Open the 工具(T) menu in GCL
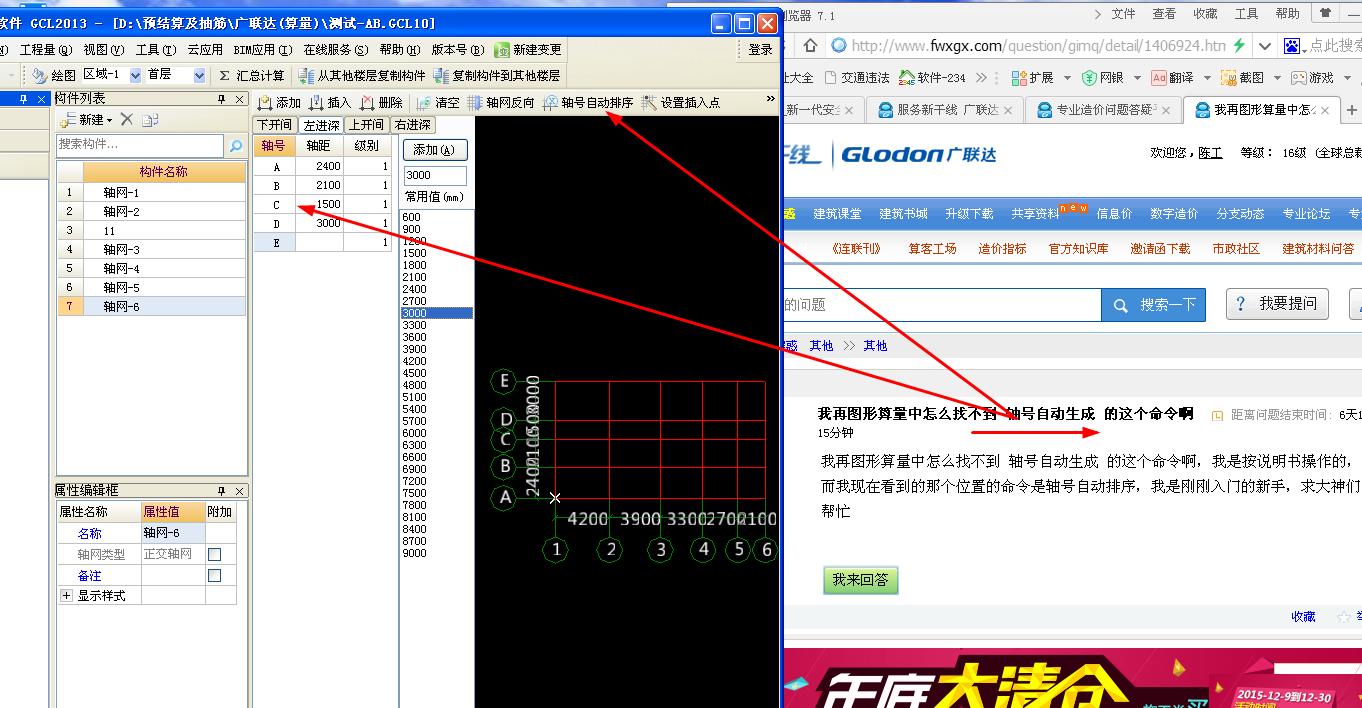The width and height of the screenshot is (1362, 708). coord(155,49)
